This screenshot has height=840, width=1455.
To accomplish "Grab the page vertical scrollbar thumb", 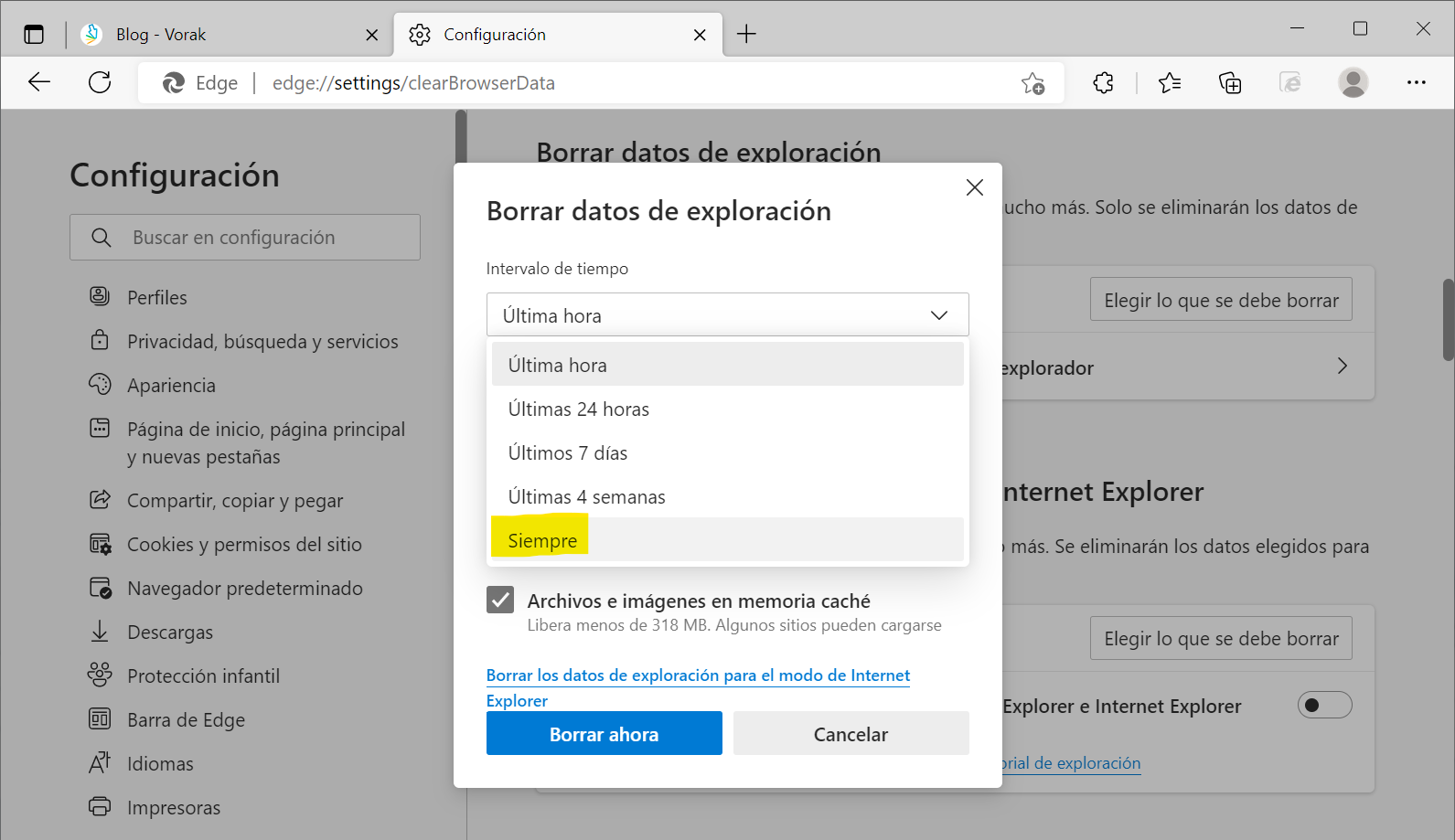I will [1448, 320].
